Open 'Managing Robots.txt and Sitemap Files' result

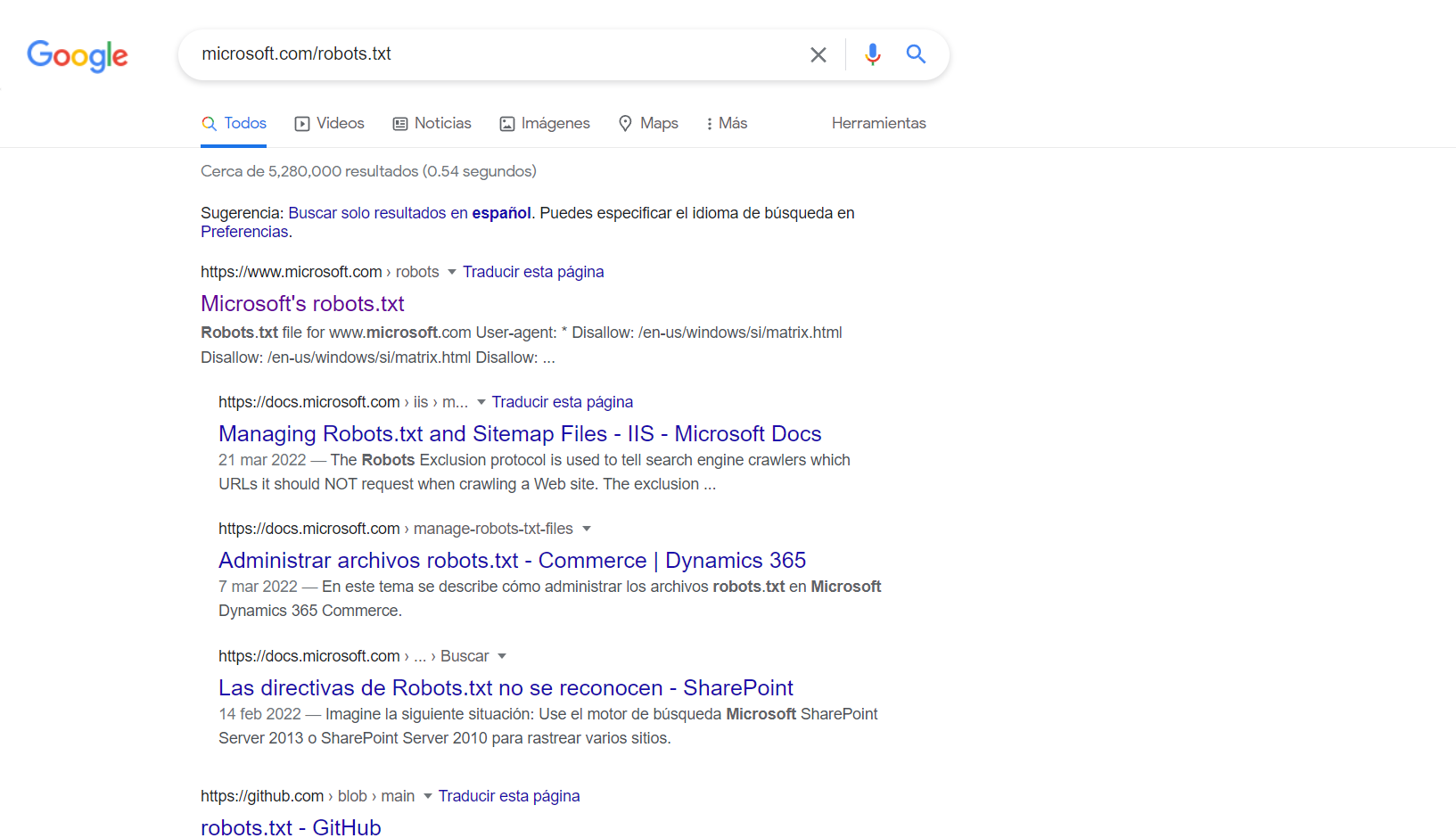(520, 434)
